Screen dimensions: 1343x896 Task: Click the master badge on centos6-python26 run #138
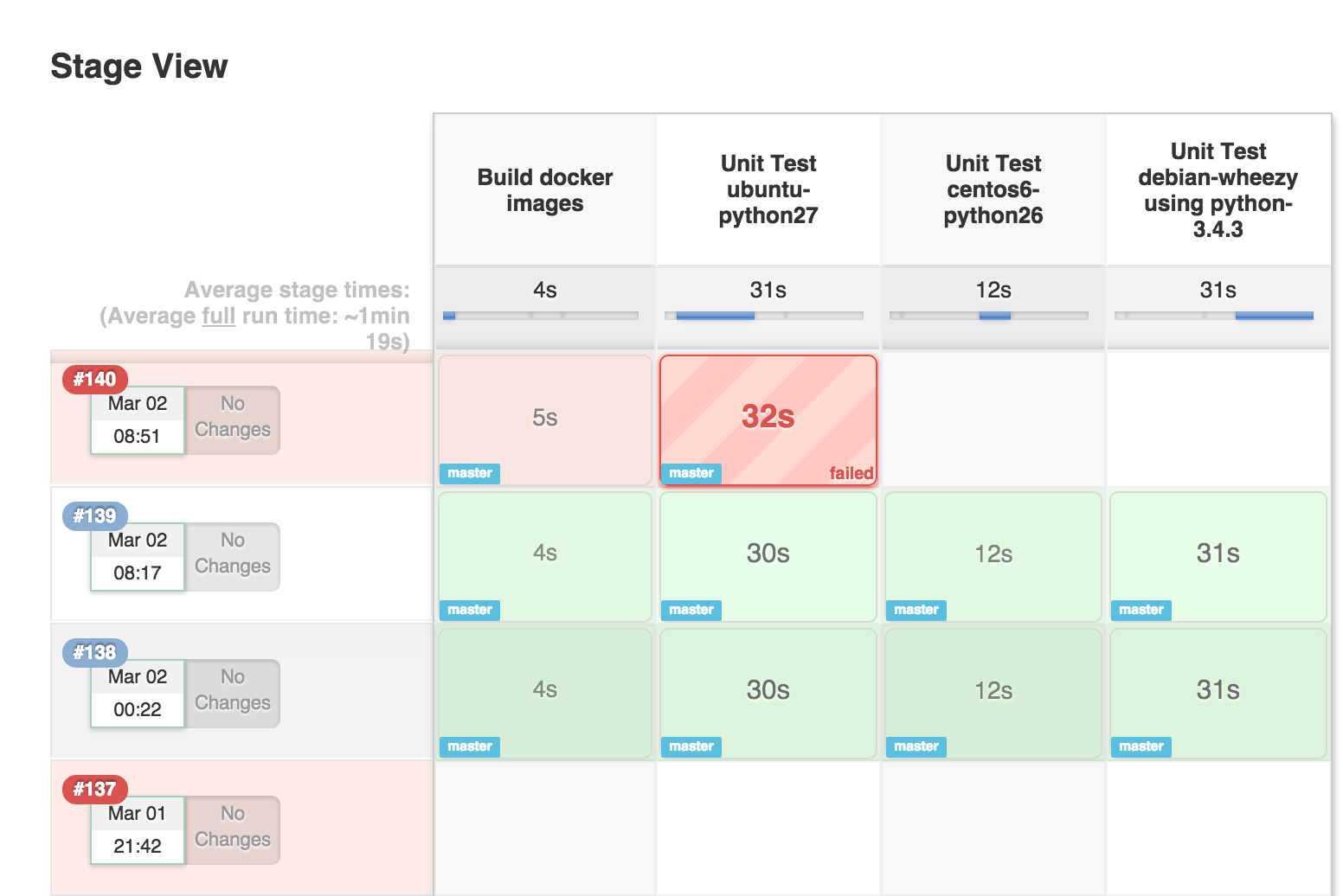coord(916,746)
